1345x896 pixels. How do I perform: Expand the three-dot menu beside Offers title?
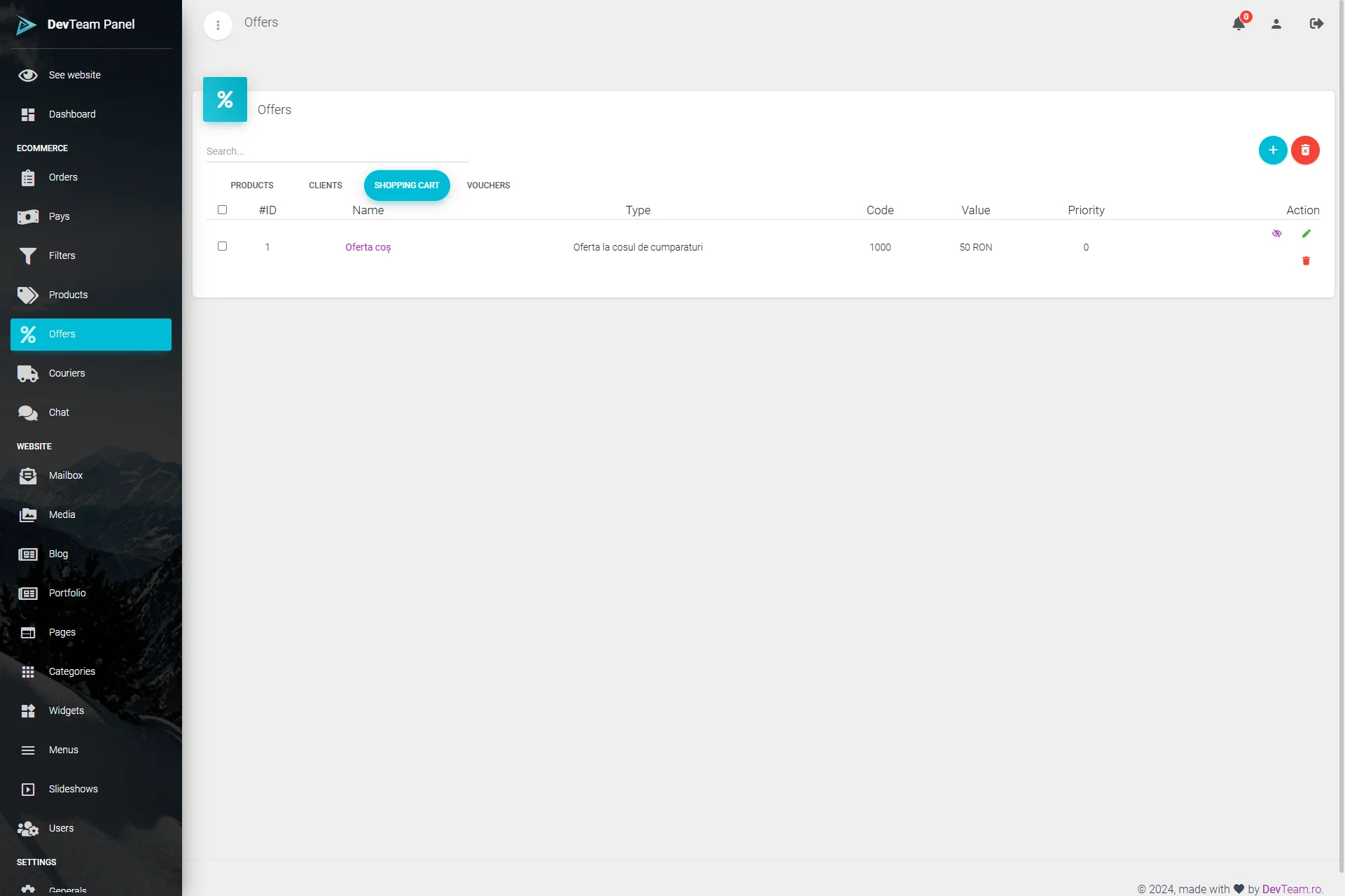tap(218, 26)
